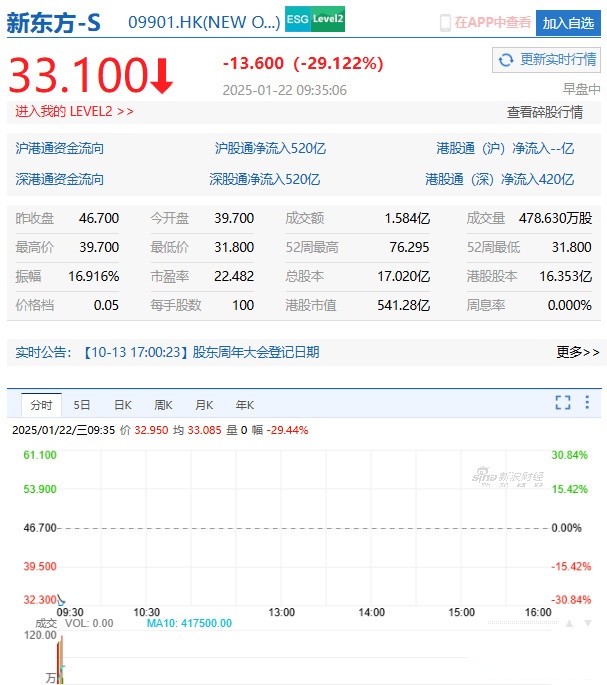Click the 早盘中 market status
Viewport: 607px width, 685px height.
coord(581,90)
